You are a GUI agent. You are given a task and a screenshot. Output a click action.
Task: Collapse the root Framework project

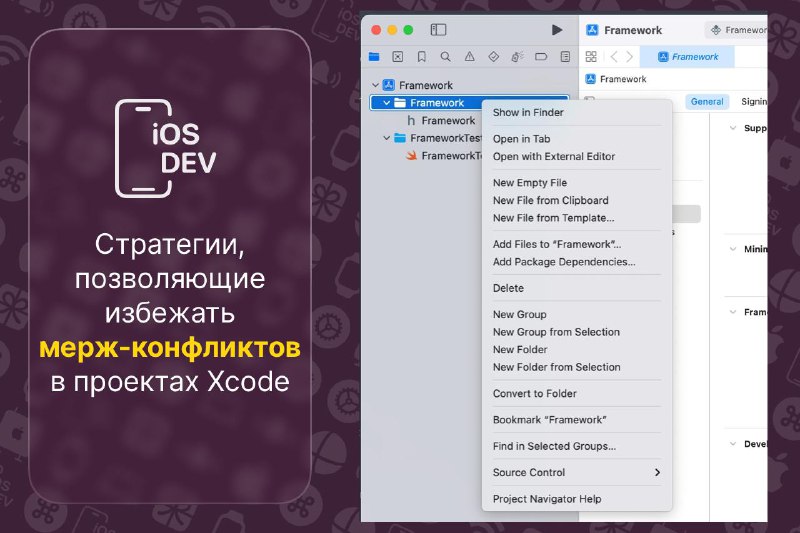376,85
